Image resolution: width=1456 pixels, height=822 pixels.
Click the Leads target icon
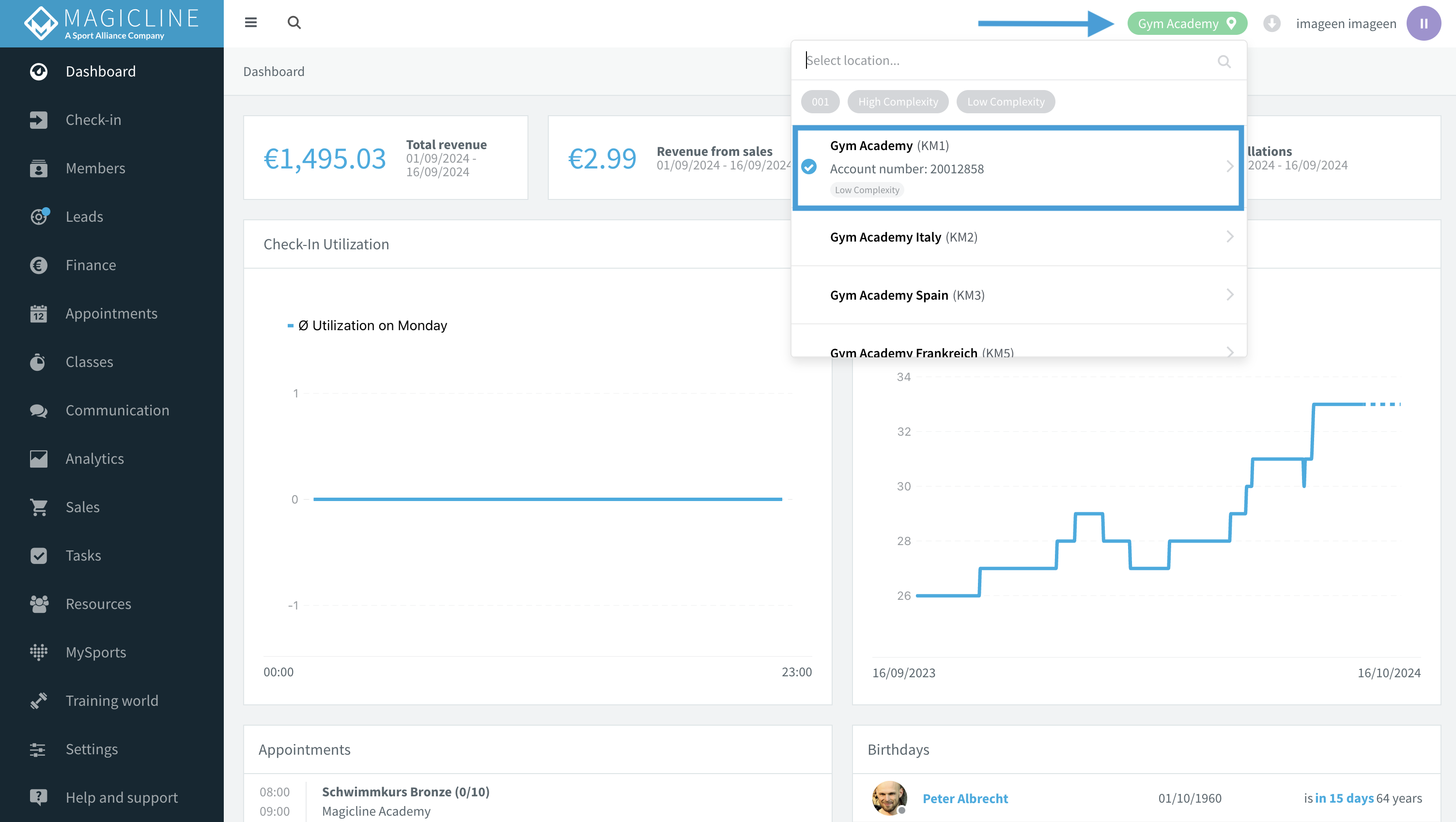tap(40, 216)
